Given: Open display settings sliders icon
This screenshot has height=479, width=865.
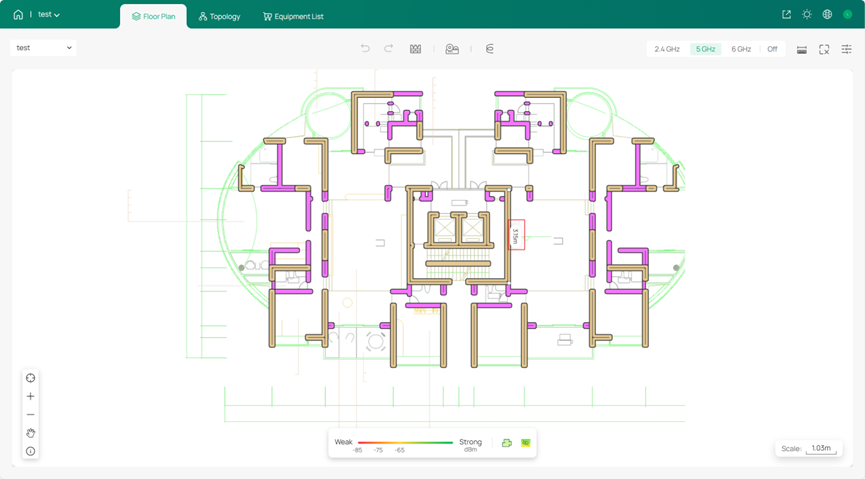Looking at the screenshot, I should (x=846, y=49).
